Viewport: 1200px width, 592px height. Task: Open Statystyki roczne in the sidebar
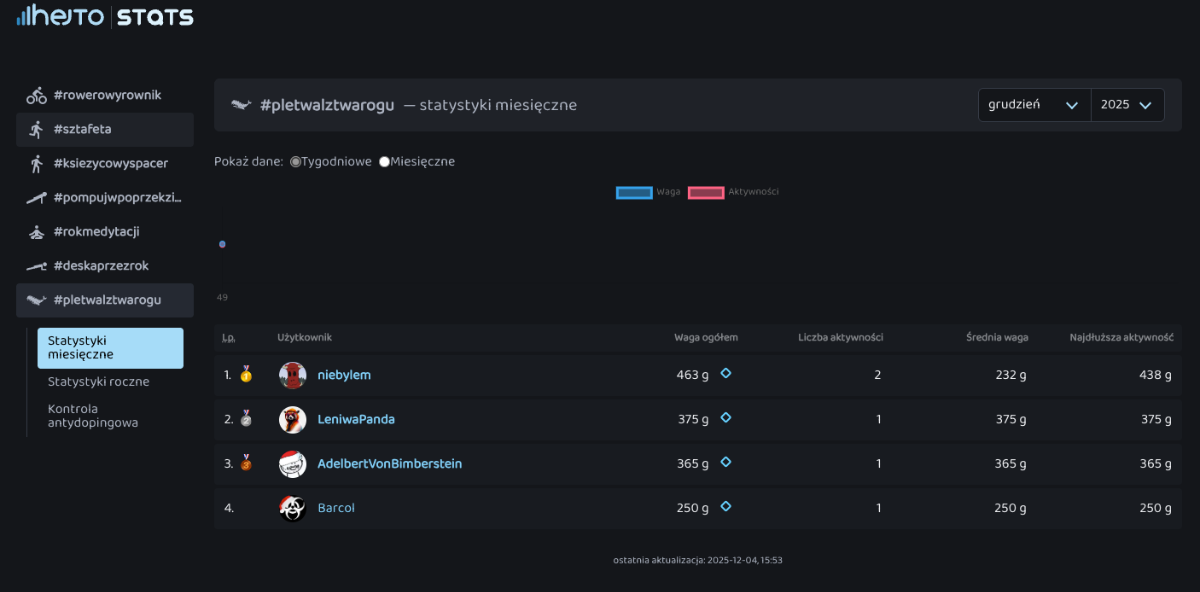pos(99,381)
